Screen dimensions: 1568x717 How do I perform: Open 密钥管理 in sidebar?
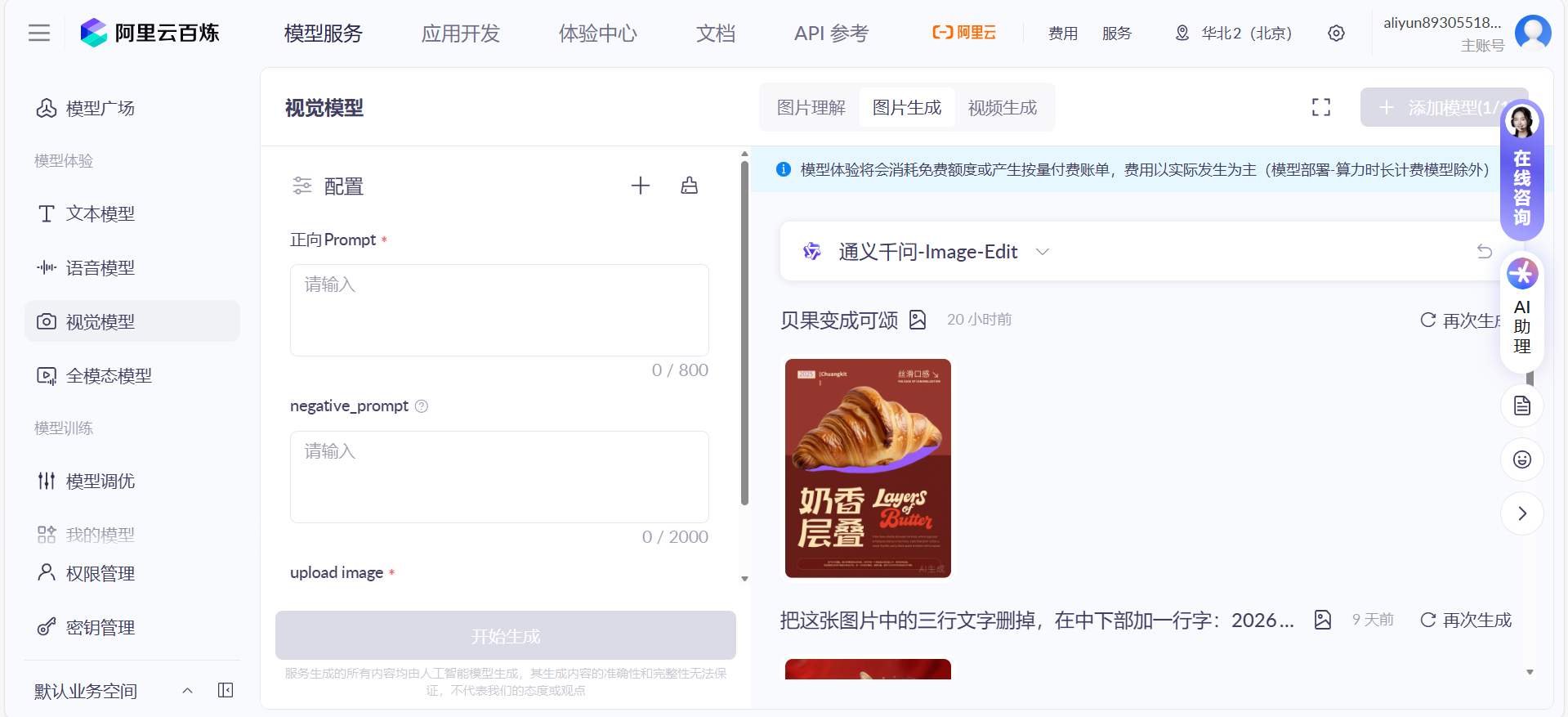tap(132, 627)
